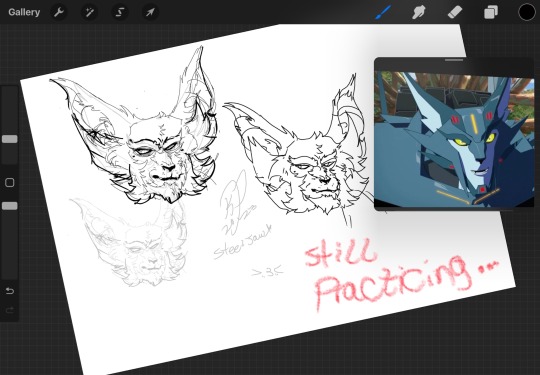This screenshot has width=540, height=375.
Task: Adjust the brush size slider handle
Action: coord(10,139)
